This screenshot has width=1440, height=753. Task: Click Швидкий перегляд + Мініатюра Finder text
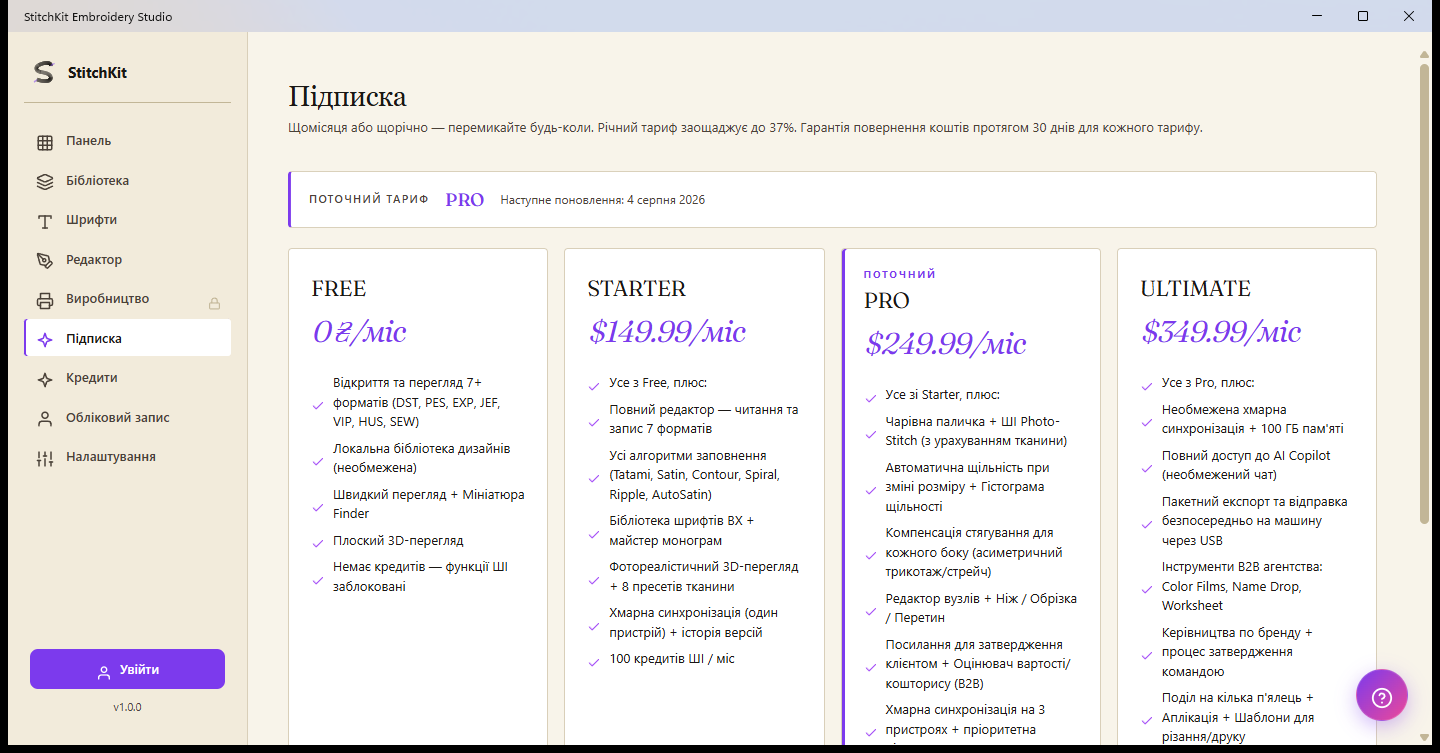point(429,504)
